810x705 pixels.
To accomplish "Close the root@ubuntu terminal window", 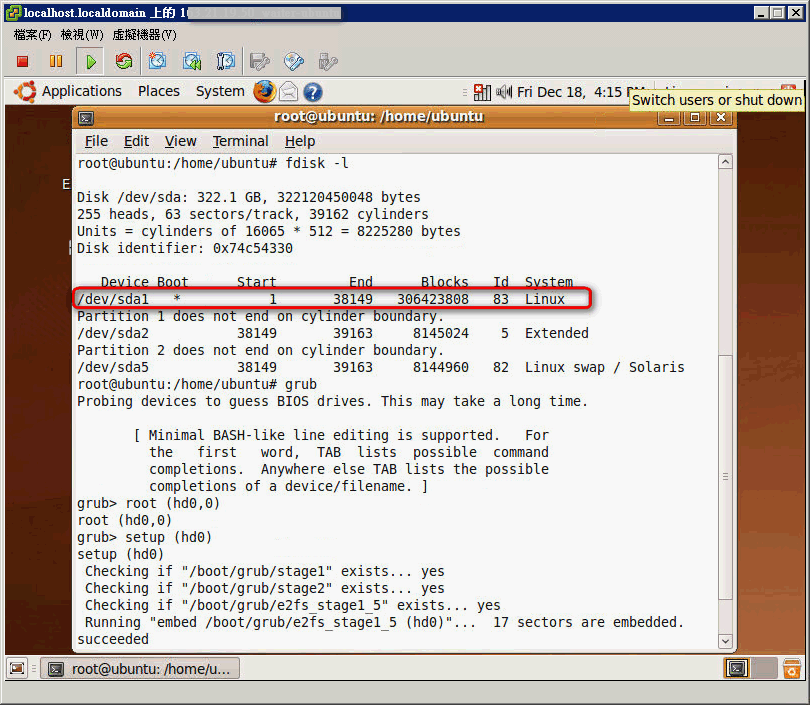I will pos(721,117).
